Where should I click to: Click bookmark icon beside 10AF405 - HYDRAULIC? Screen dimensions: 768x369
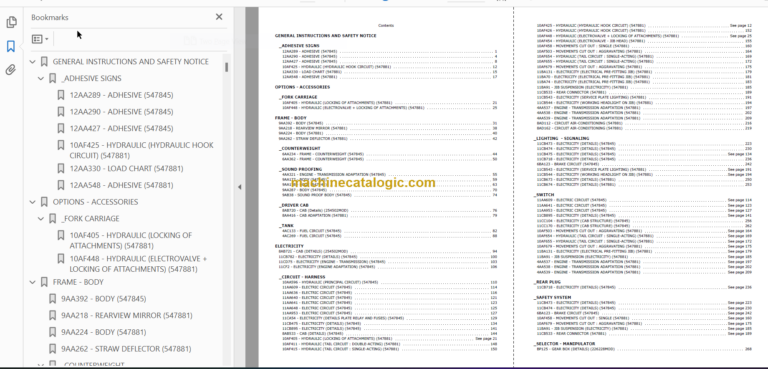tap(61, 235)
